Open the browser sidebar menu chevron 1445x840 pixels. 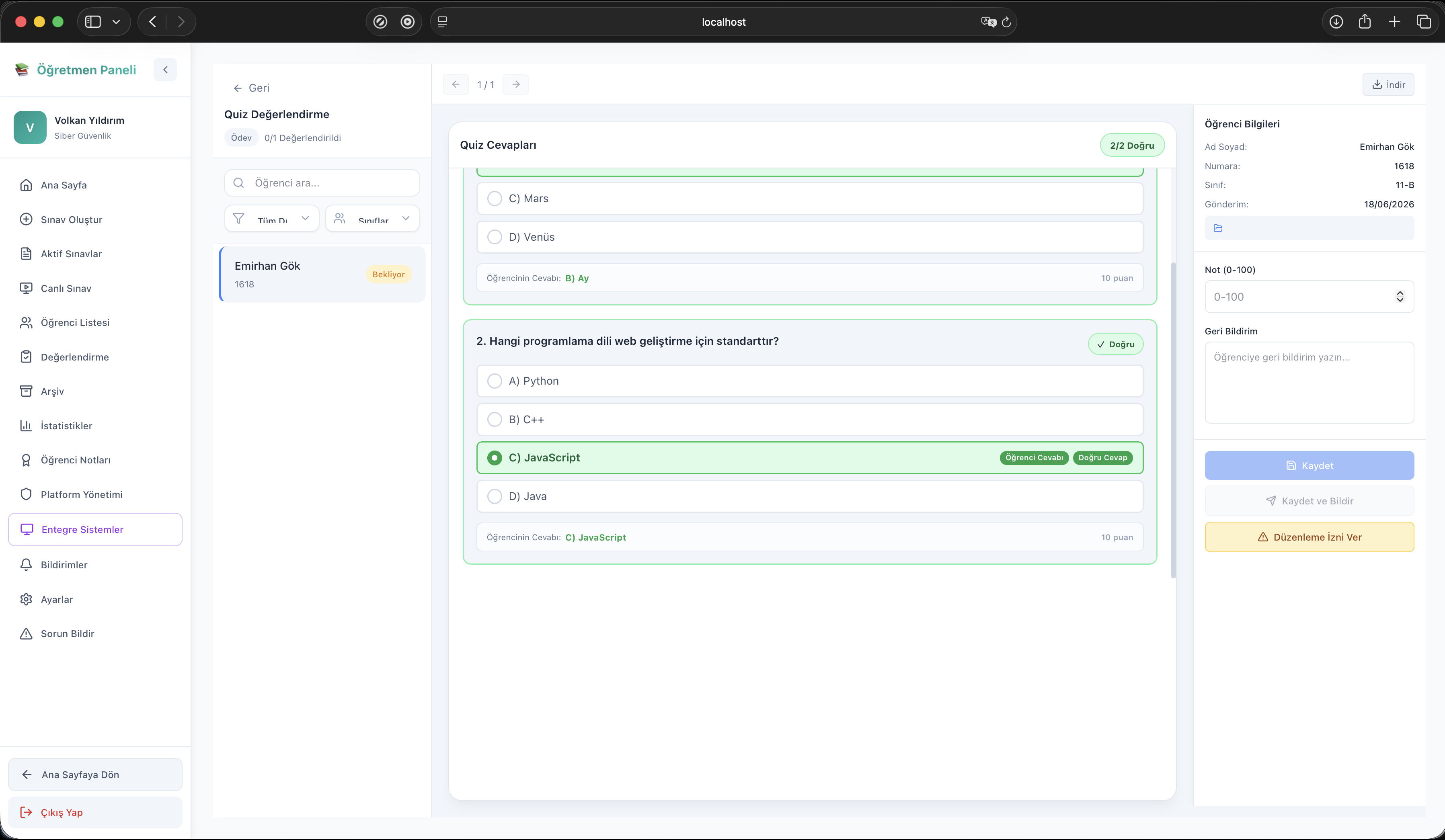point(117,22)
